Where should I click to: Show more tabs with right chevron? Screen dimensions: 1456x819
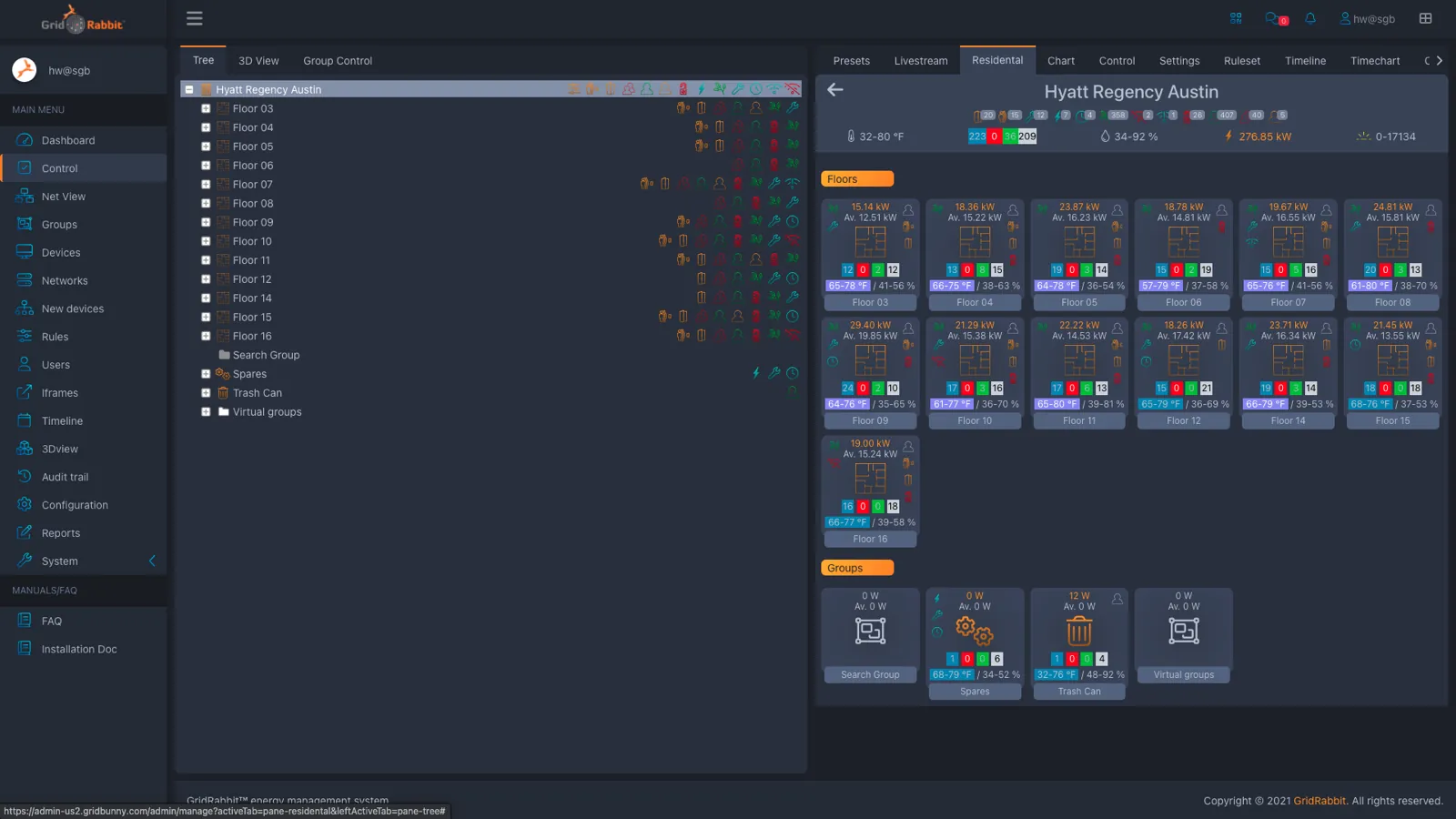(1440, 61)
